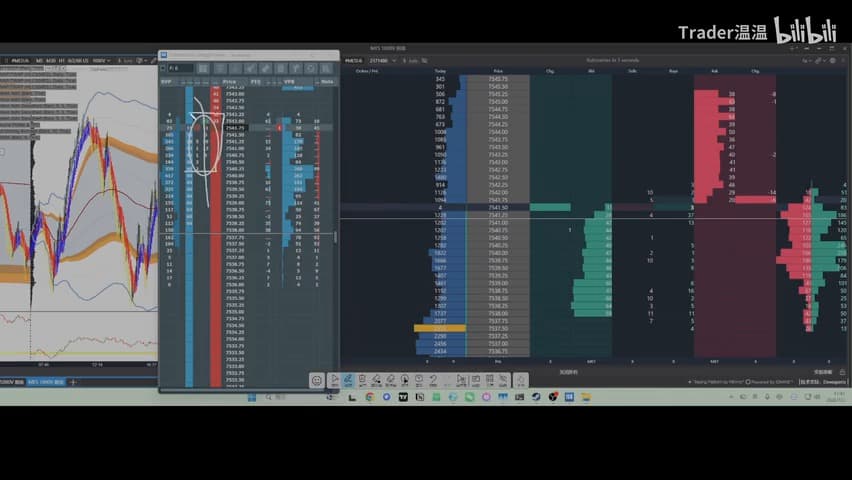
Task: Click the BVP column header
Action: [x=166, y=82]
